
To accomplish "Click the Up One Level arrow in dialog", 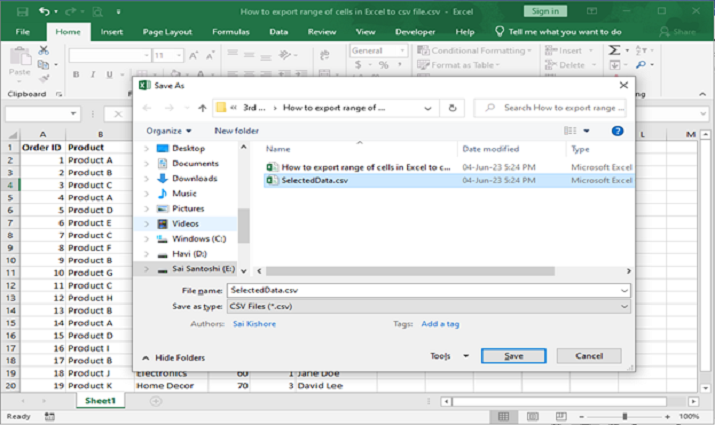I will coord(202,108).
